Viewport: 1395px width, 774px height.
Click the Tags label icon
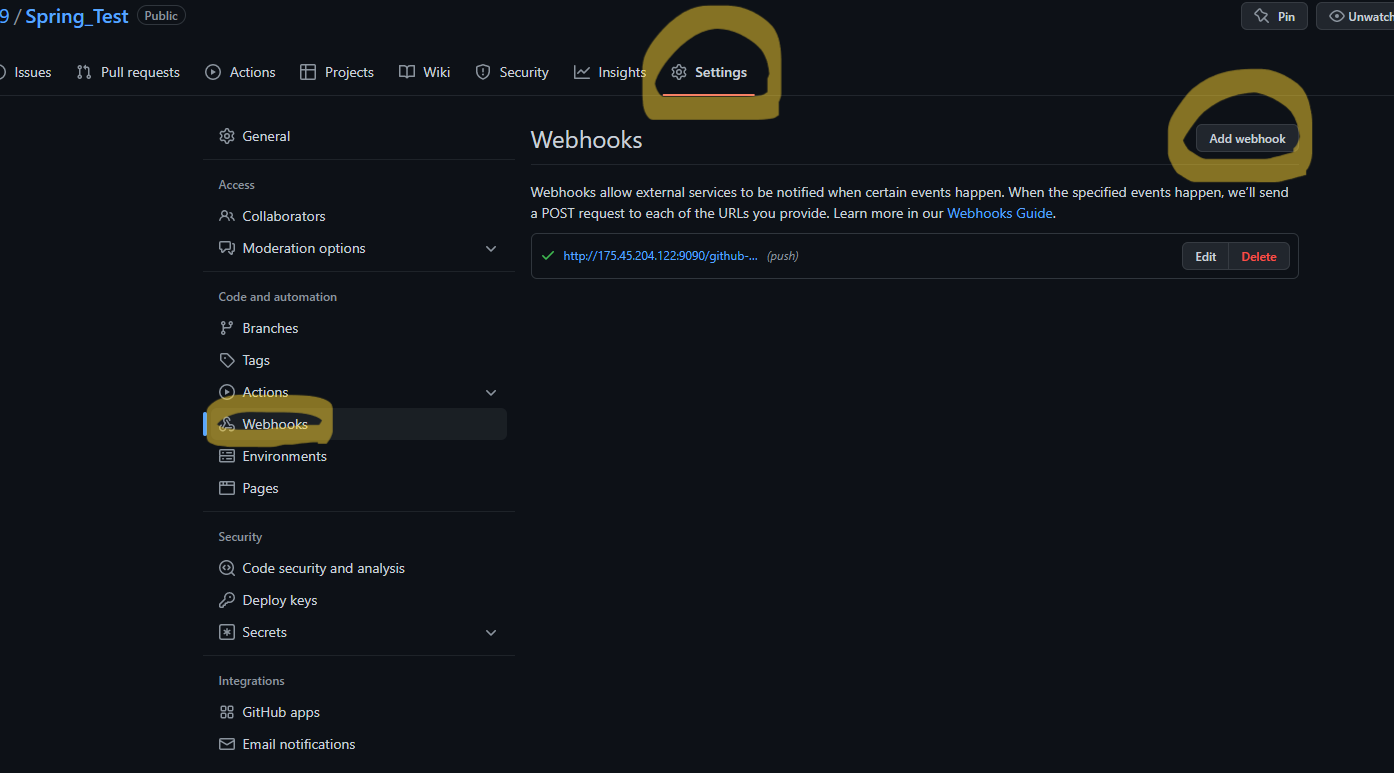point(227,360)
